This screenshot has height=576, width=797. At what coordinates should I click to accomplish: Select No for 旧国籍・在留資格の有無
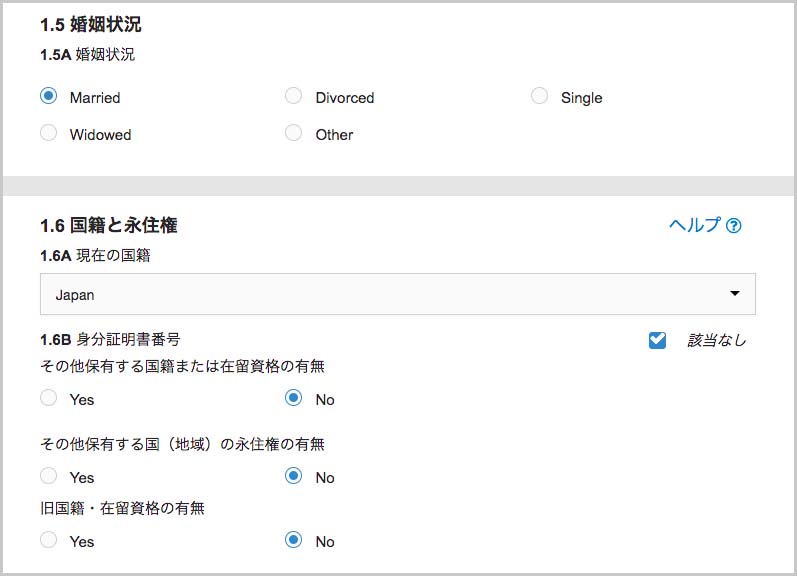click(x=293, y=539)
